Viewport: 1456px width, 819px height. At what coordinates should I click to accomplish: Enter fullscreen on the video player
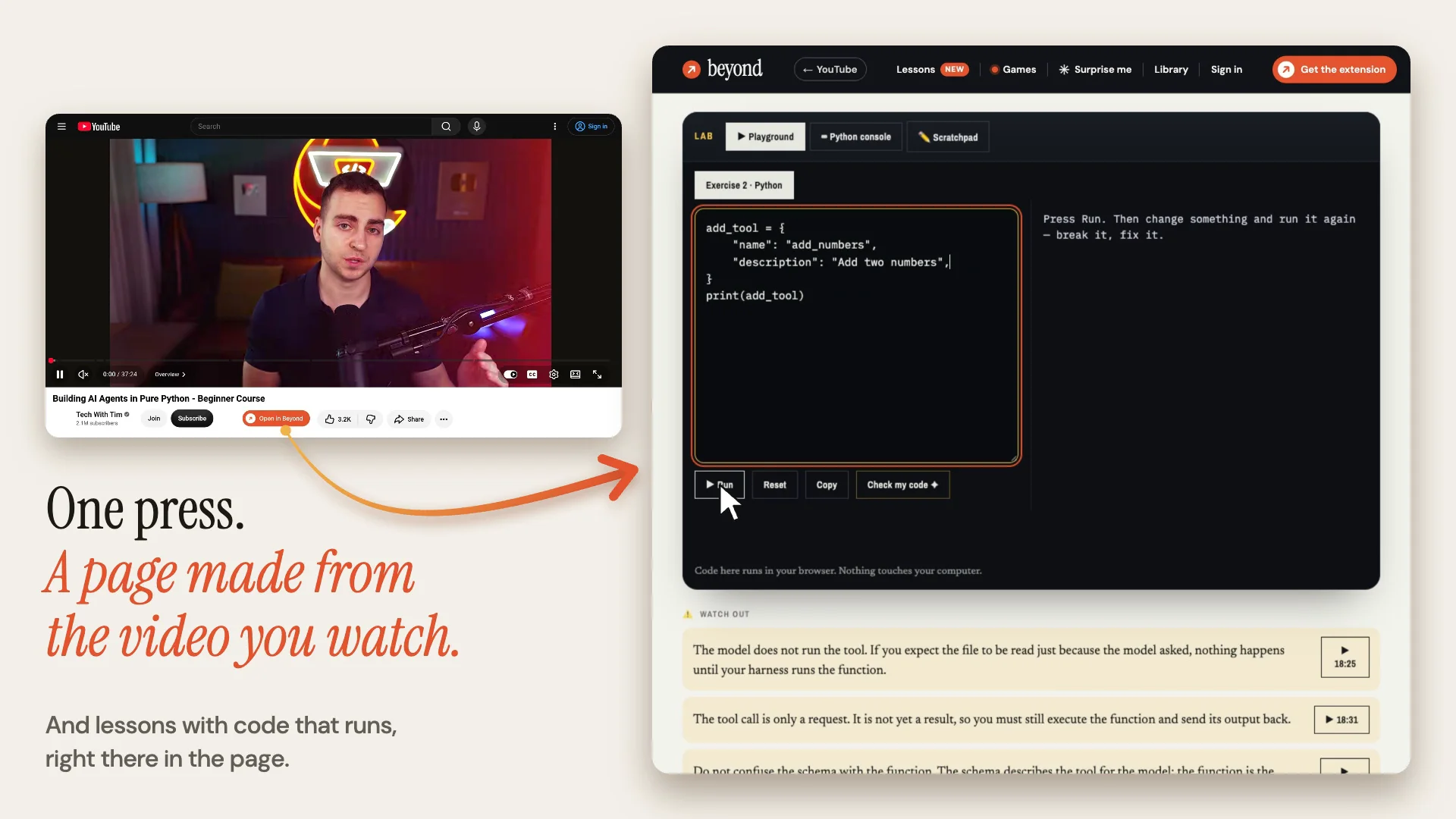tap(597, 375)
